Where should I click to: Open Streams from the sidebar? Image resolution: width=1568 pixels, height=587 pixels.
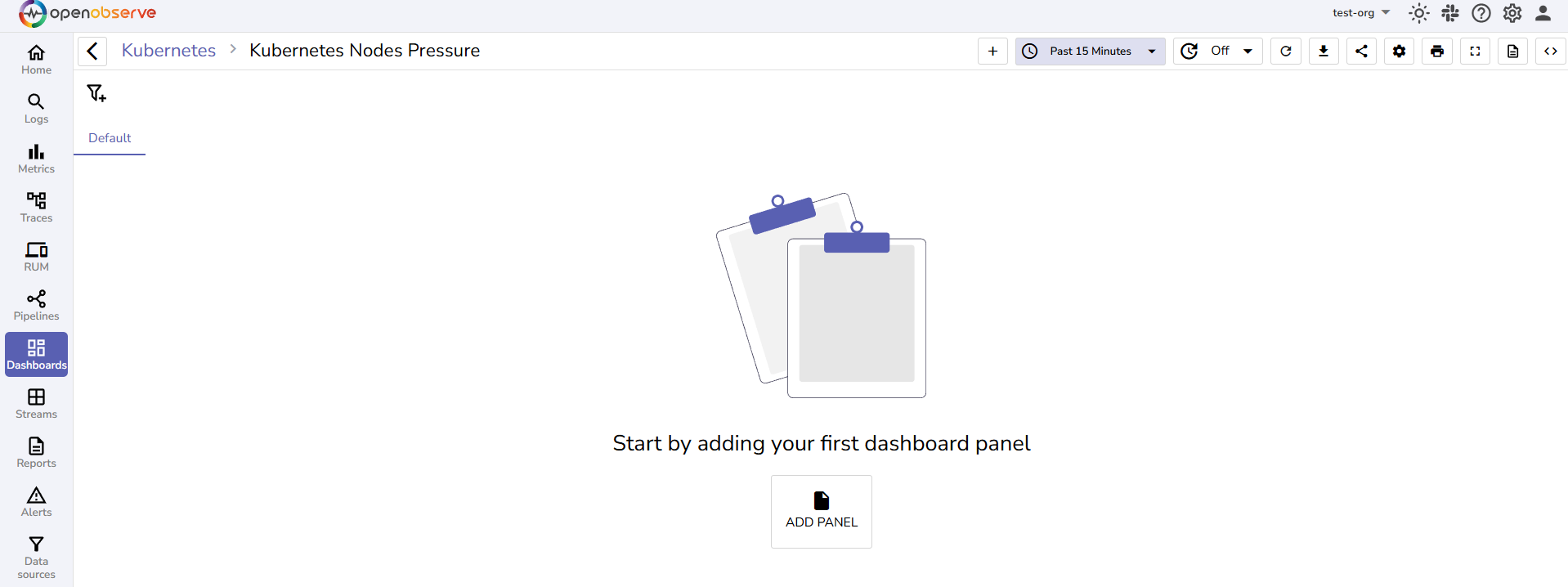(36, 403)
